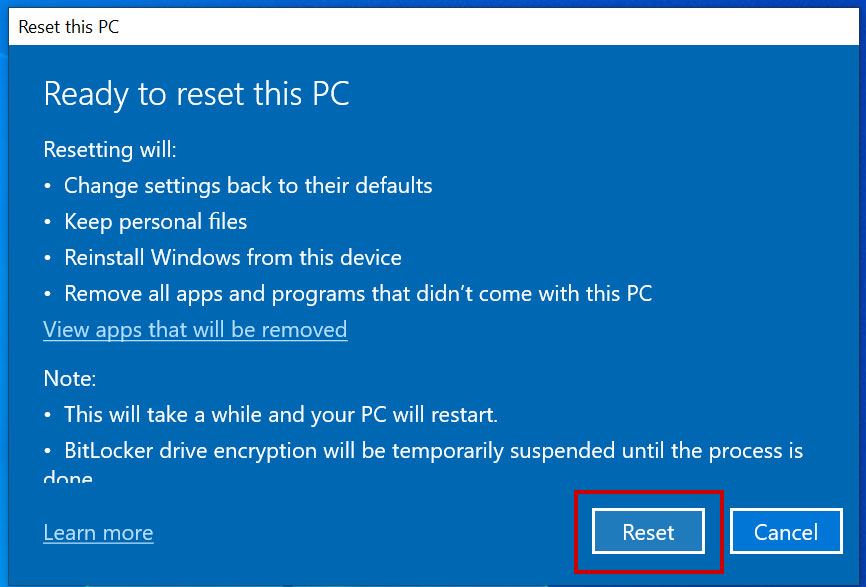Click bullet beside 'Change settings back' line
866x587 pixels.
[48, 187]
